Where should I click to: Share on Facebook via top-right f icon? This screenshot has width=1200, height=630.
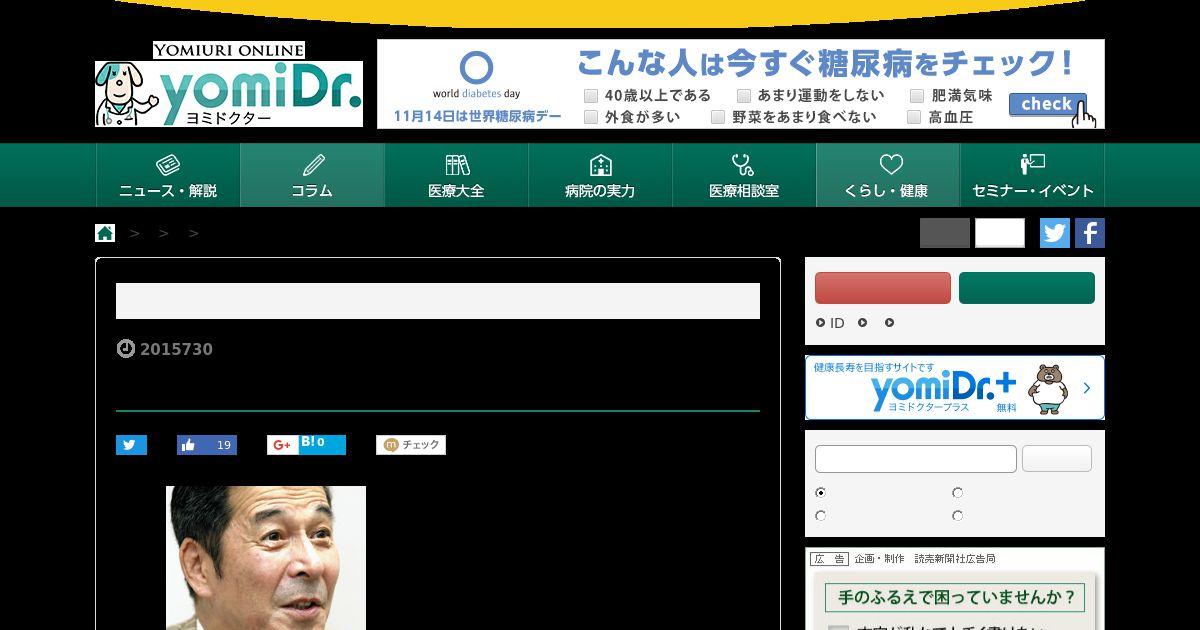[x=1089, y=233]
